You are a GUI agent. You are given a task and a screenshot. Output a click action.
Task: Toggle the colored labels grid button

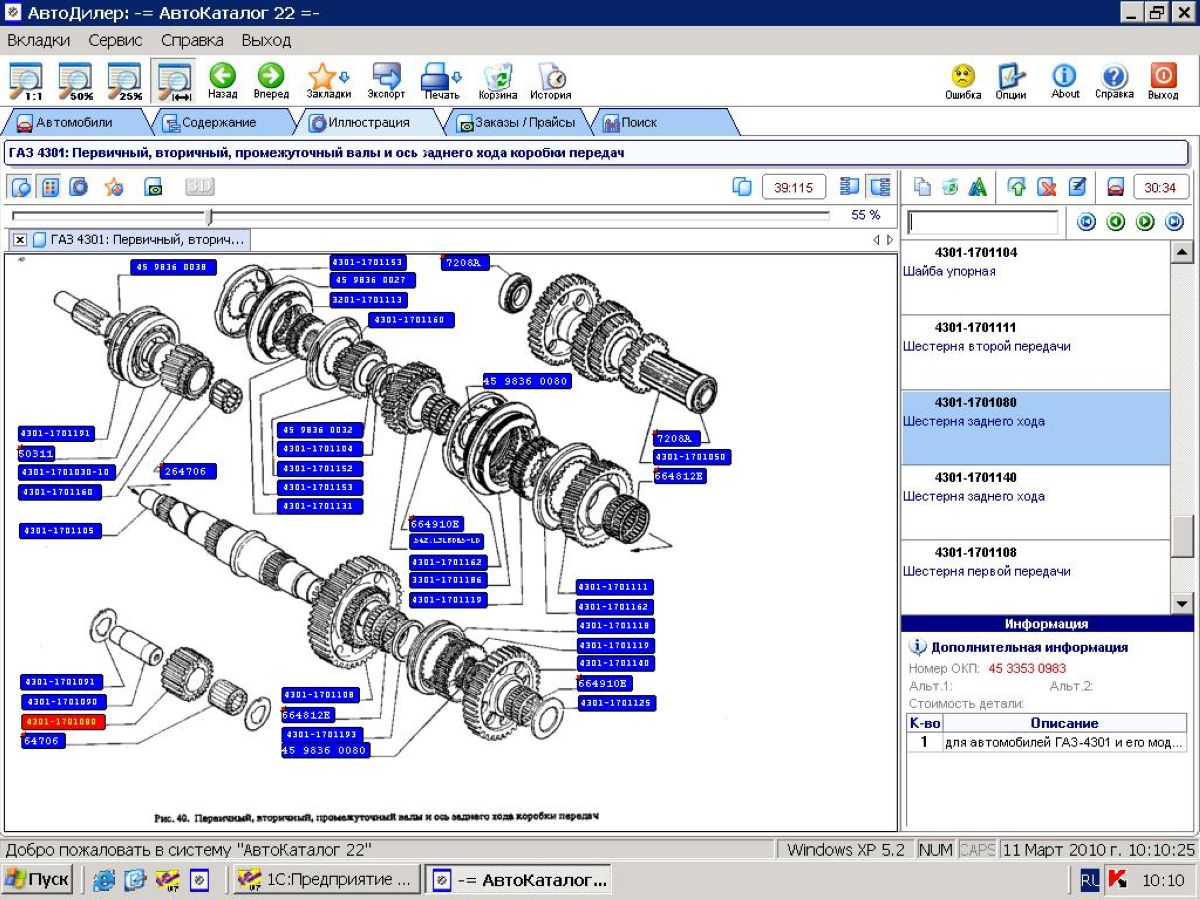(x=49, y=187)
